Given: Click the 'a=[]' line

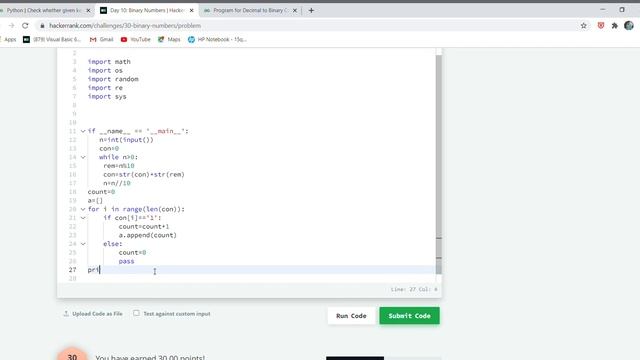Looking at the screenshot, I should [95, 200].
